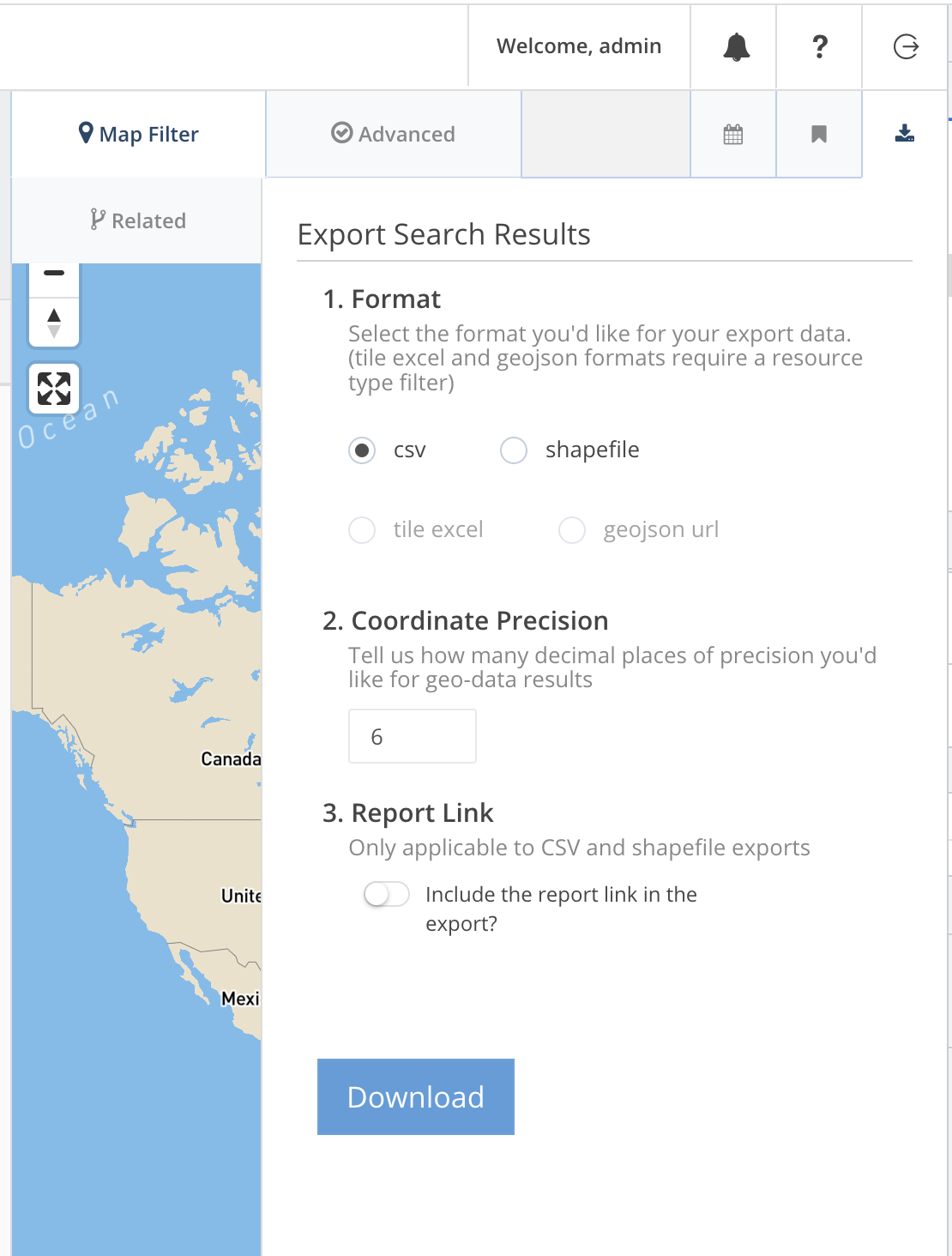The image size is (952, 1256).
Task: Switch to the Related tab
Action: coord(137,220)
